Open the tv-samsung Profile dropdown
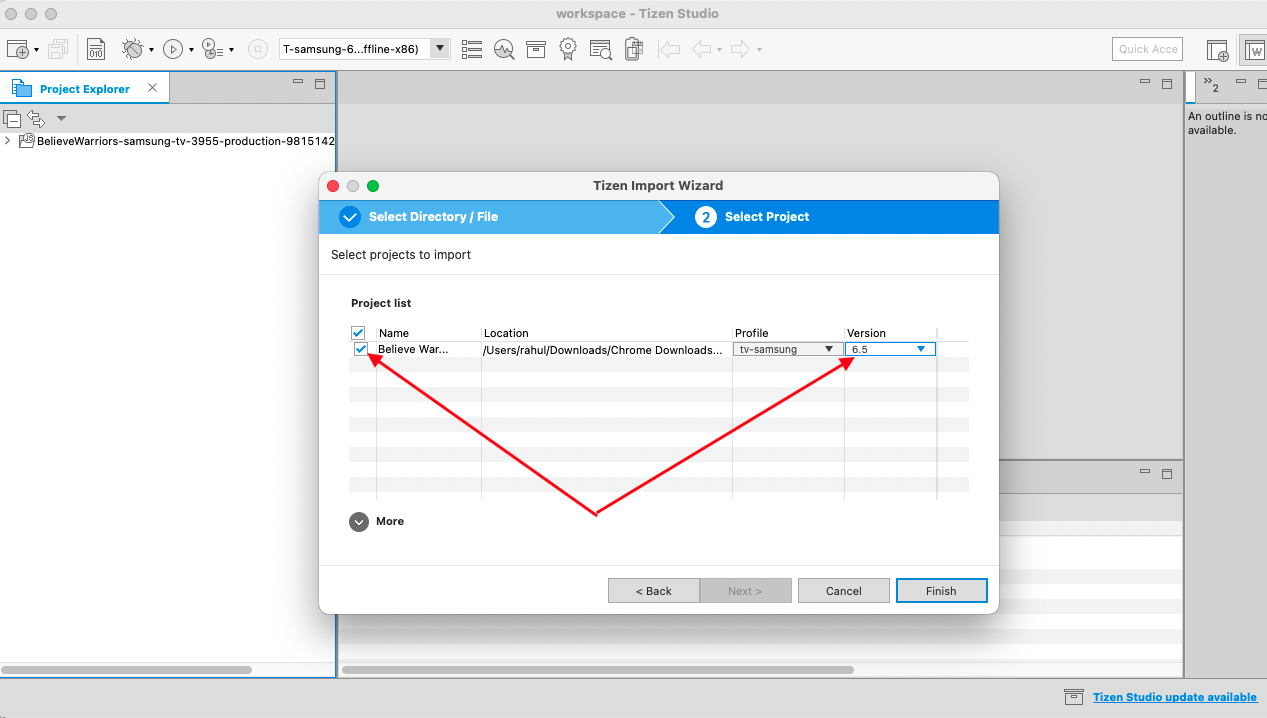 click(787, 349)
